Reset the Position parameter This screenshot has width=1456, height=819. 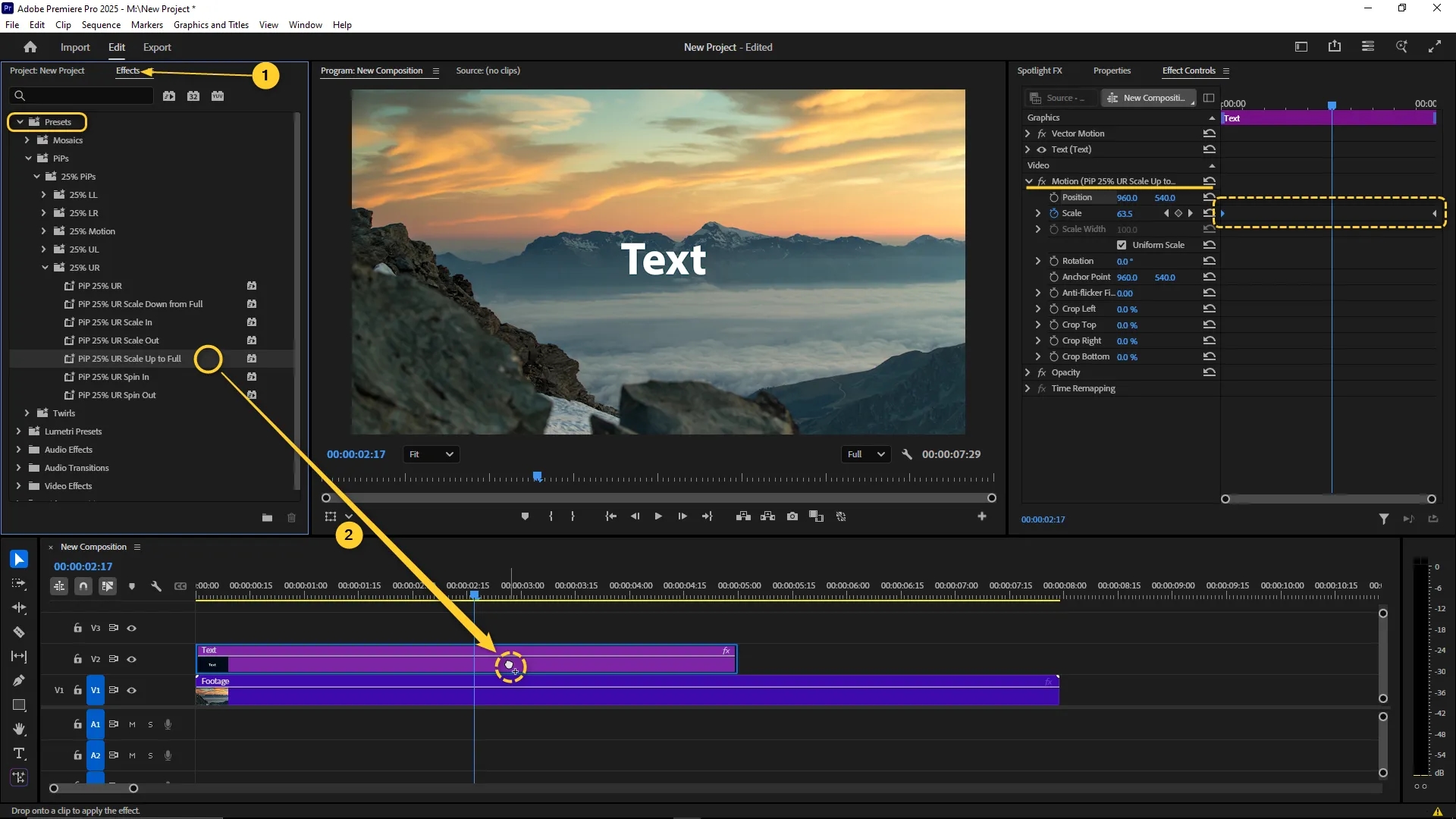(1210, 197)
